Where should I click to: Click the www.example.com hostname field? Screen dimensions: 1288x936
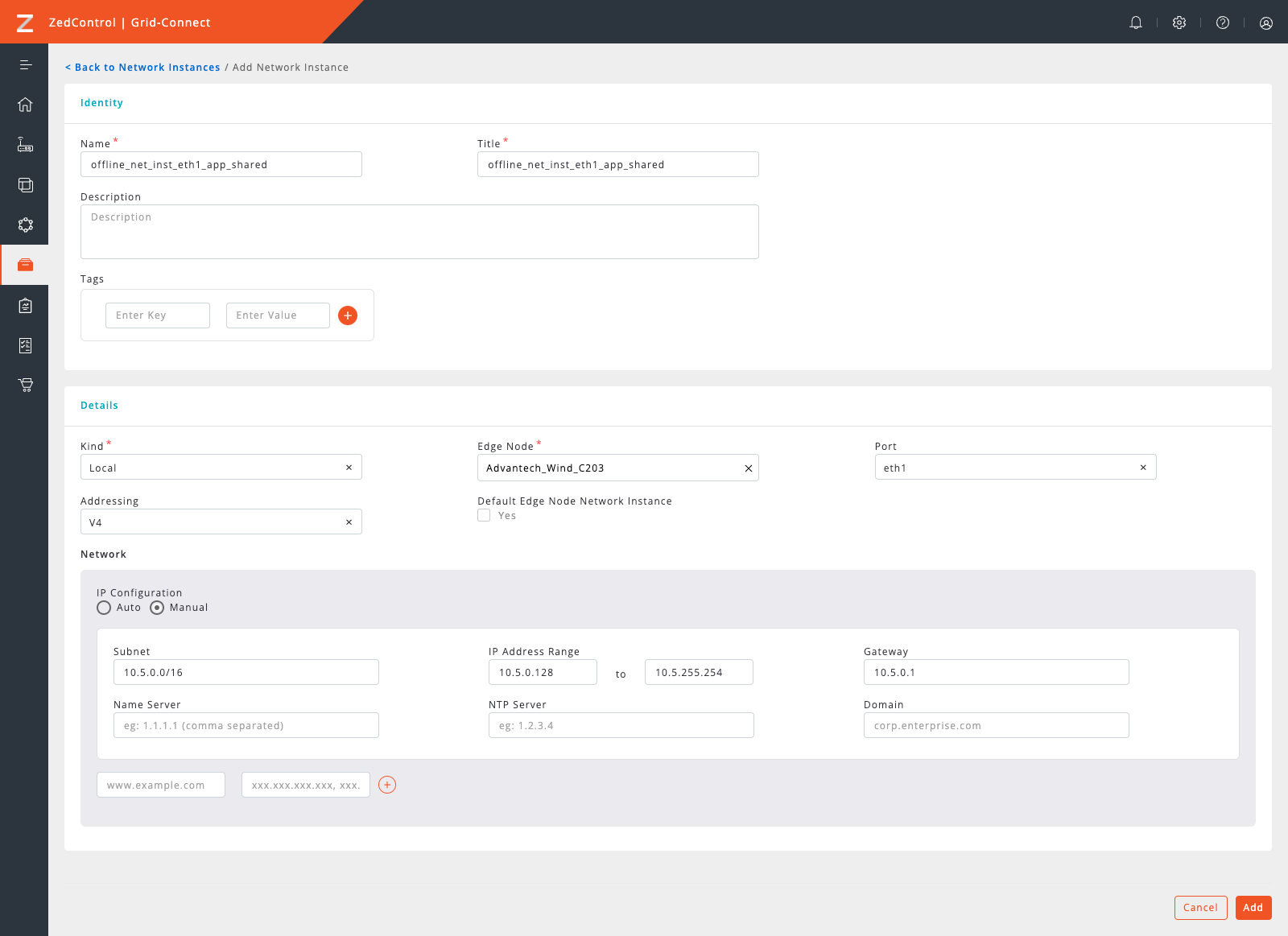tap(161, 785)
